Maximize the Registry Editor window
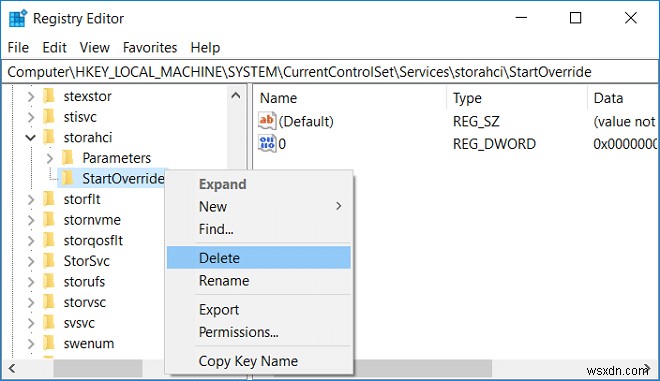Screen dimensions: 660x381 [x=575, y=18]
